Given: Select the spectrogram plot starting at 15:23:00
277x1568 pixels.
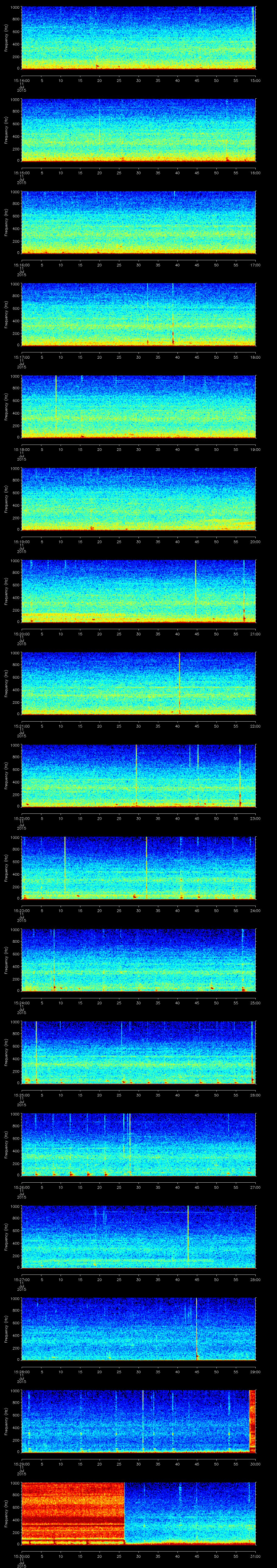Looking at the screenshot, I should 138,868.
